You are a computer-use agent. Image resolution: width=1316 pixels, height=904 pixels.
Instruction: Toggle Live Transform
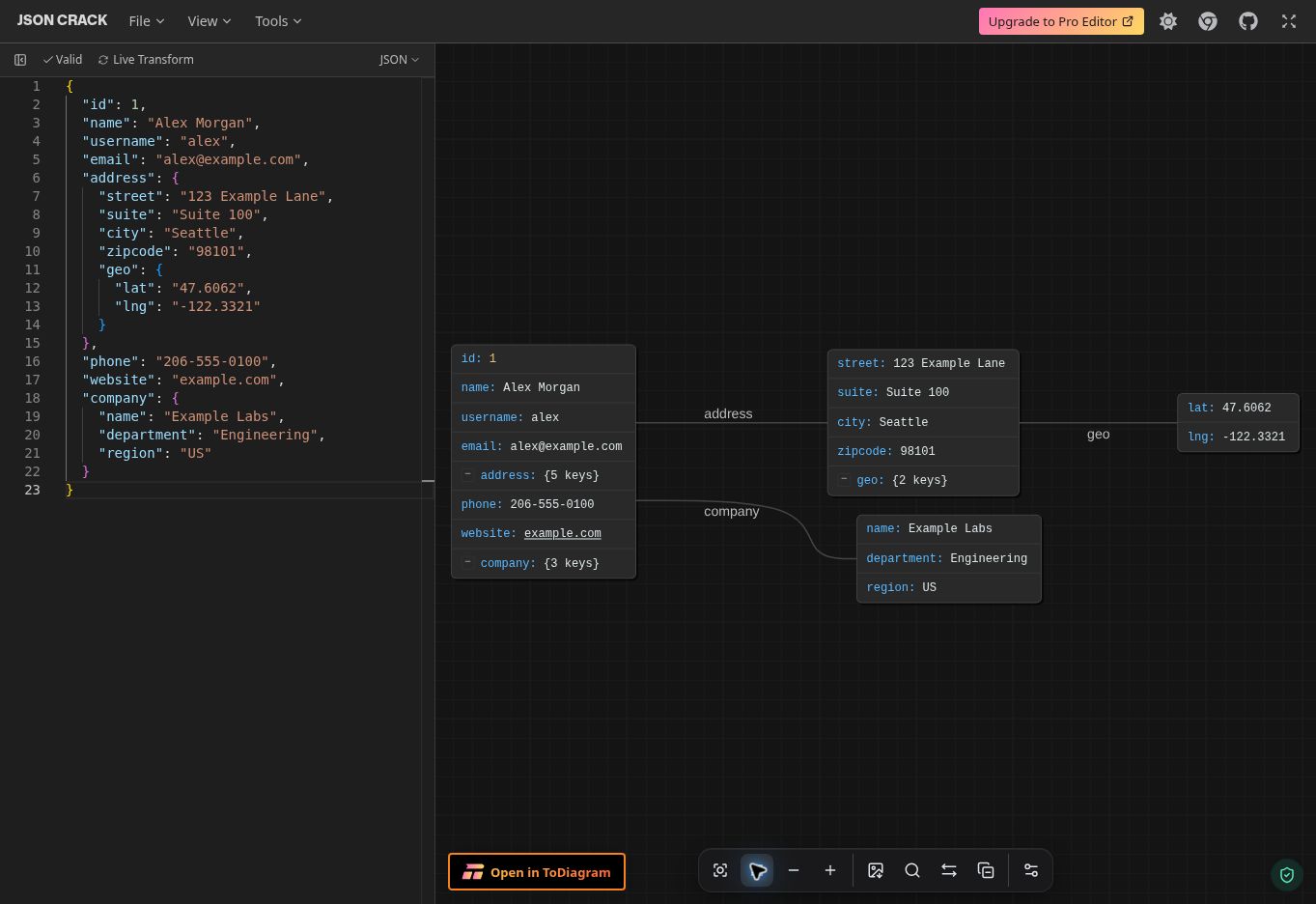146,60
